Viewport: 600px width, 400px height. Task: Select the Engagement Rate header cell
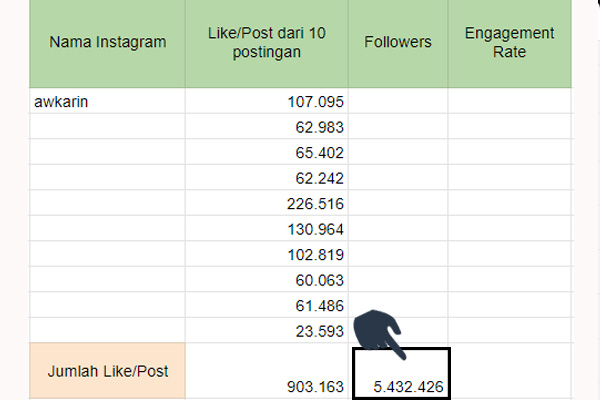(x=510, y=43)
